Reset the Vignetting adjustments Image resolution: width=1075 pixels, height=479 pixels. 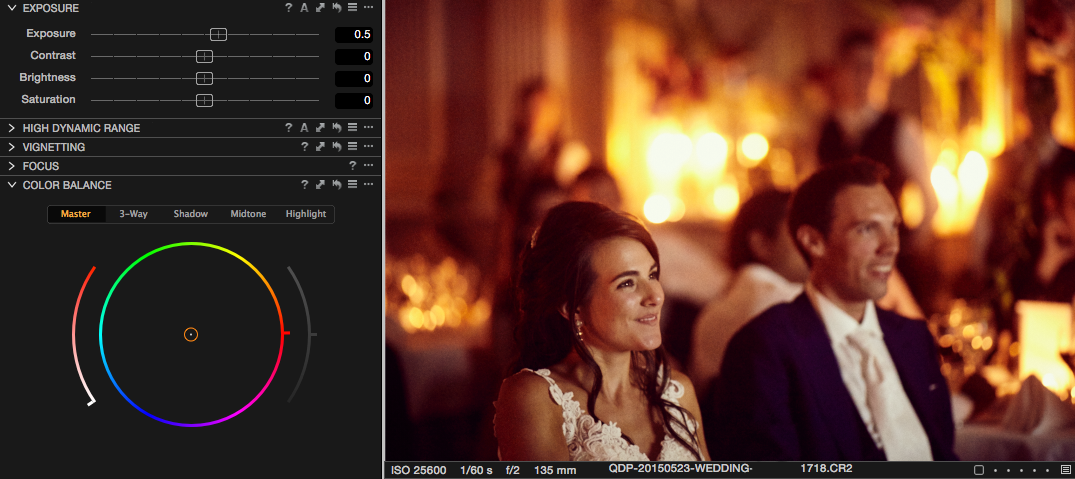click(337, 147)
